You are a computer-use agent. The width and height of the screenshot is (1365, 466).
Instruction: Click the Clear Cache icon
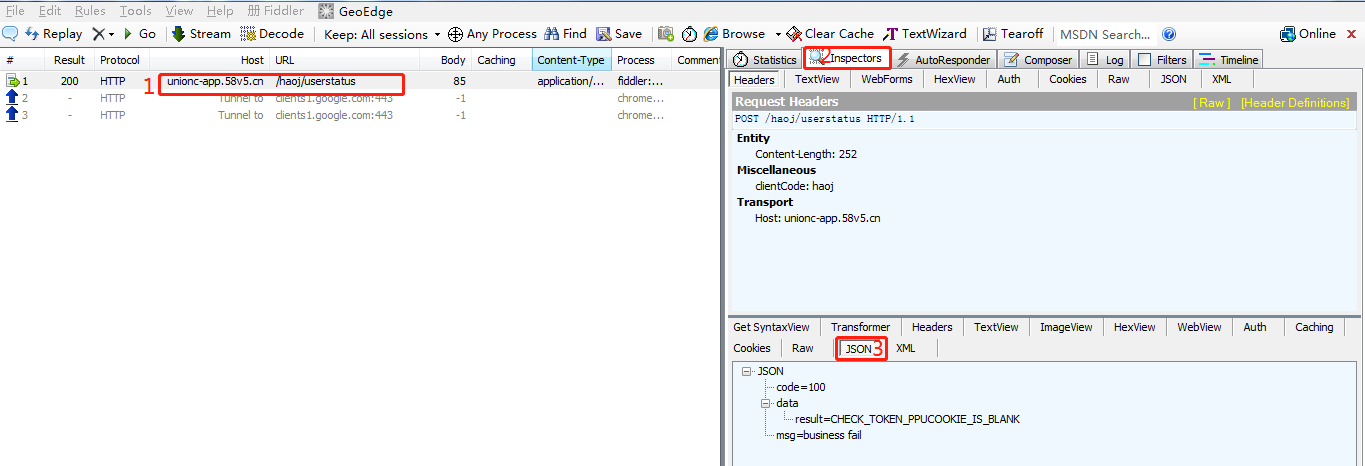tap(794, 34)
